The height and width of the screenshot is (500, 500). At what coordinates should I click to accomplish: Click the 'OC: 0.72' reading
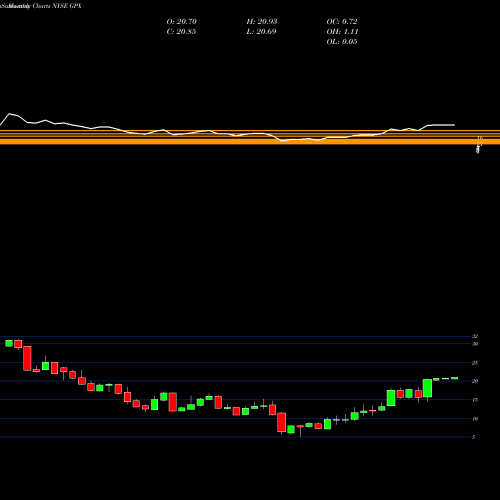pos(342,22)
